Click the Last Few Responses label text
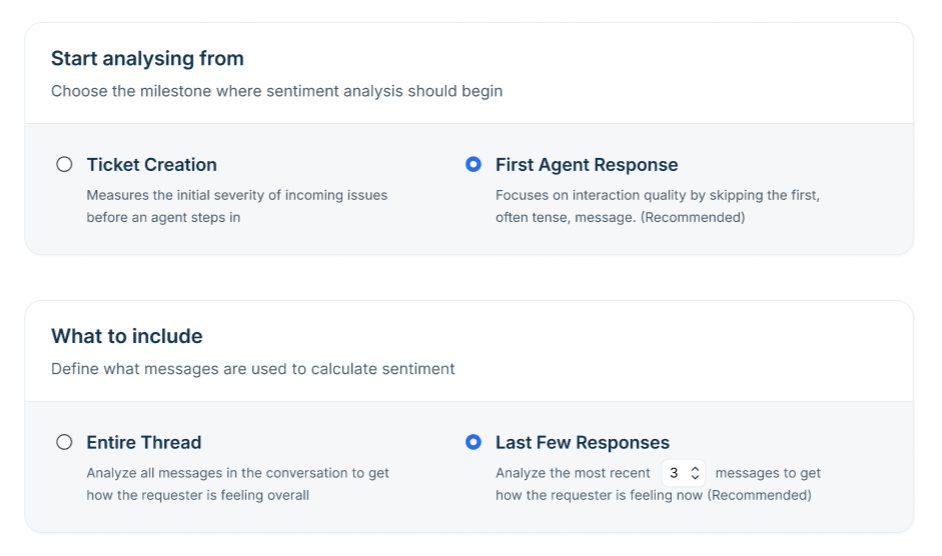The height and width of the screenshot is (556, 942). click(x=582, y=442)
